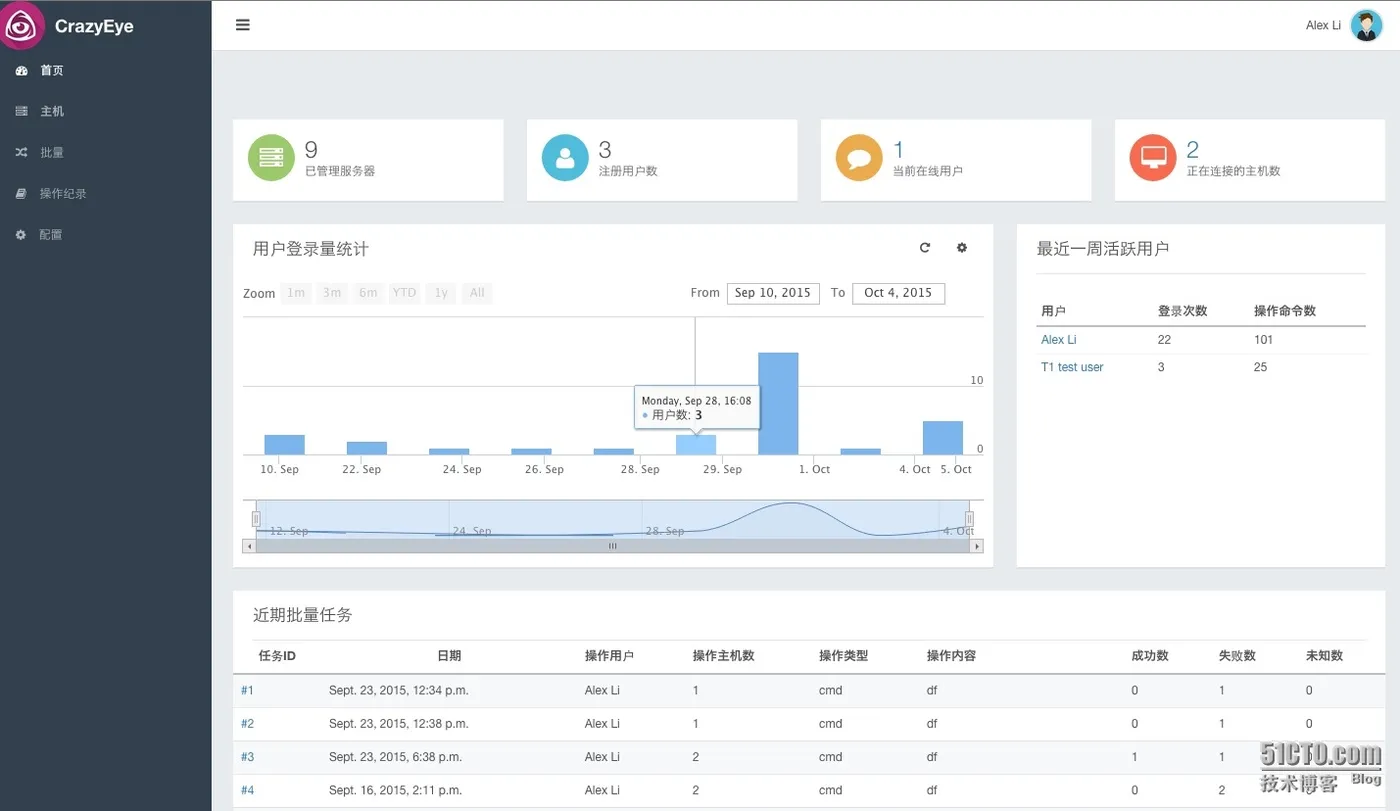Open batch task #3 link

pyautogui.click(x=247, y=757)
